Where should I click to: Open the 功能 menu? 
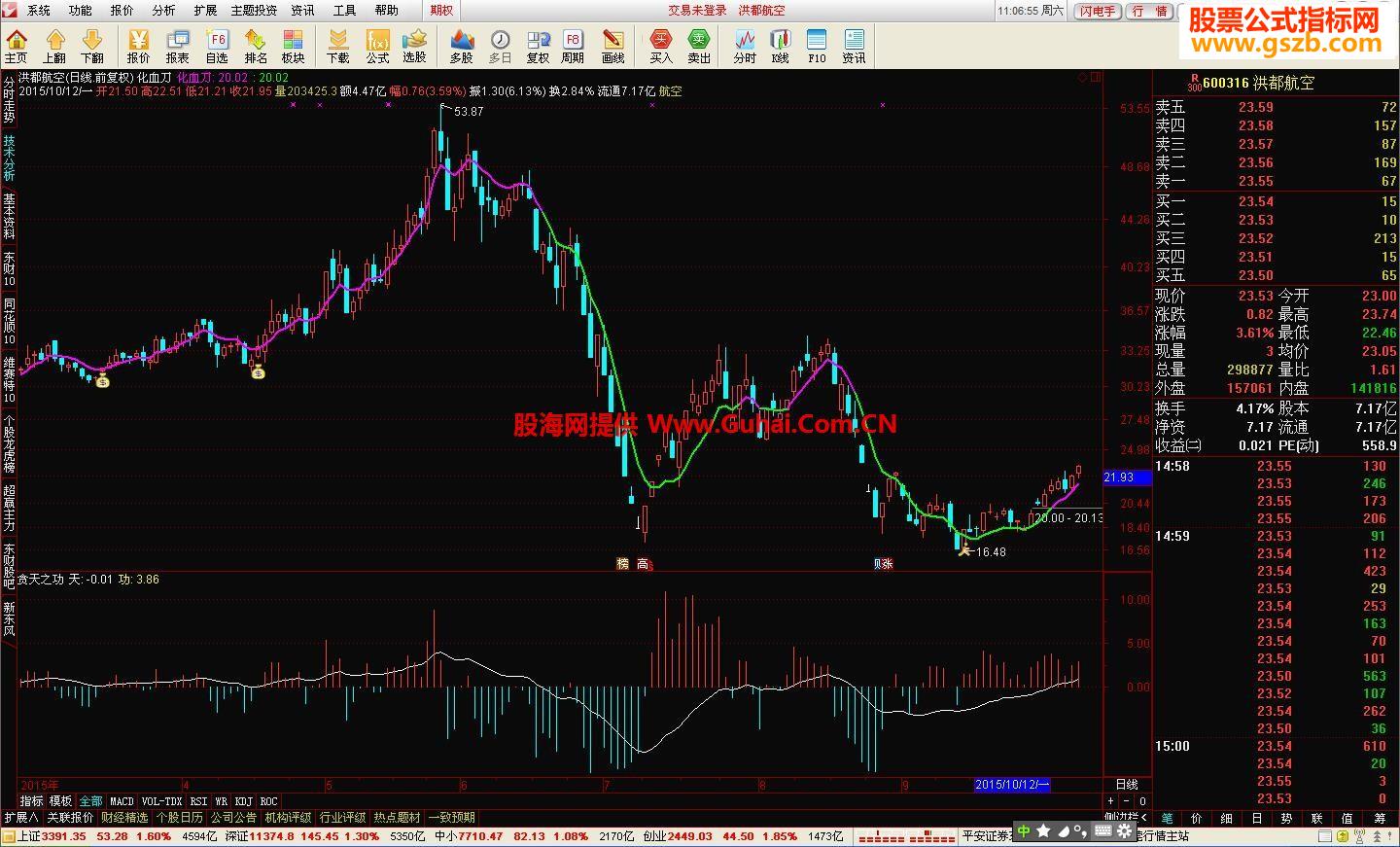[x=81, y=11]
